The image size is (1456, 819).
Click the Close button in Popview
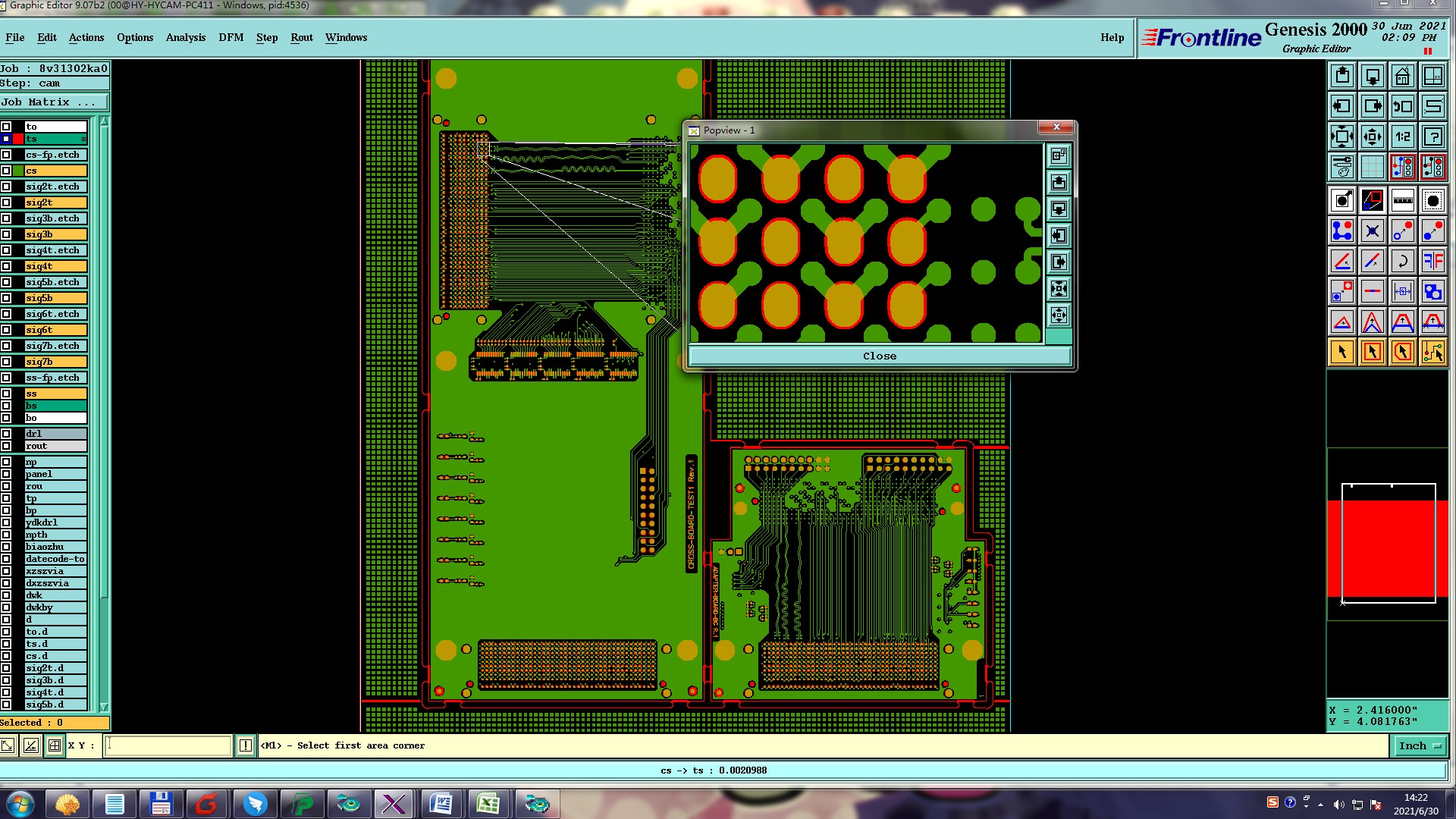coord(879,356)
